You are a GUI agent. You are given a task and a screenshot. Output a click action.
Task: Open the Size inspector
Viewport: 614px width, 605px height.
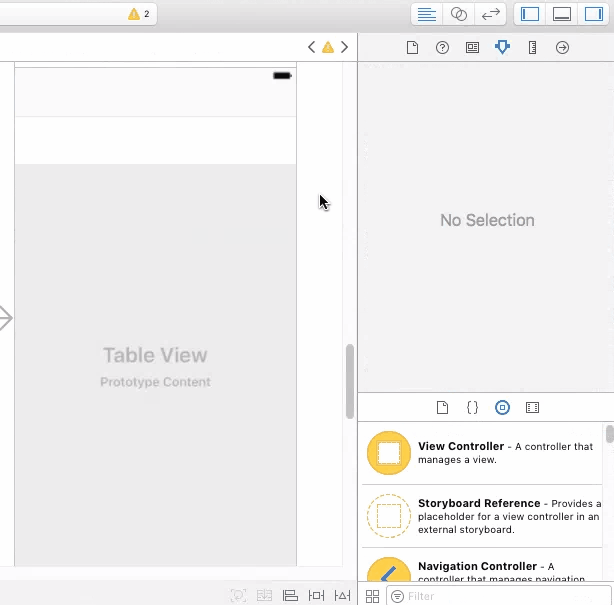[532, 48]
